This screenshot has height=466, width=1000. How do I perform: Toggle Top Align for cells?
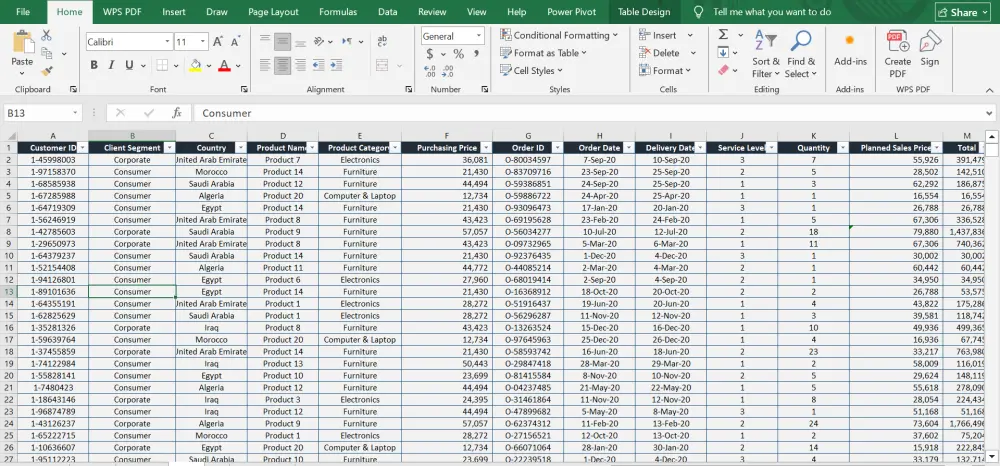click(x=265, y=41)
